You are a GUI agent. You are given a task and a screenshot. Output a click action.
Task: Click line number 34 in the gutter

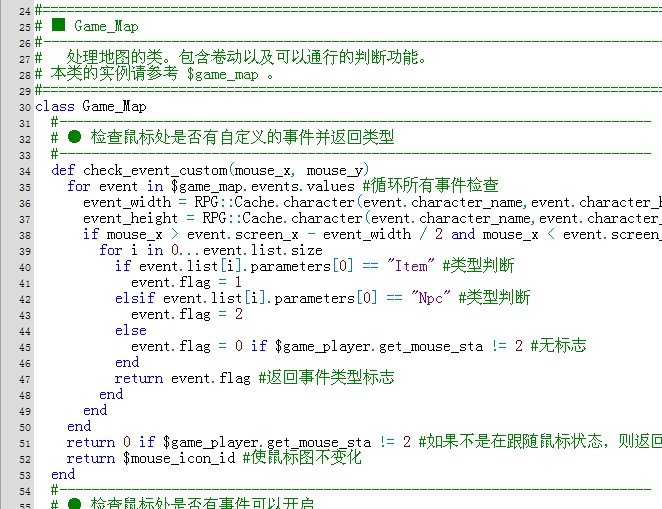(25, 171)
